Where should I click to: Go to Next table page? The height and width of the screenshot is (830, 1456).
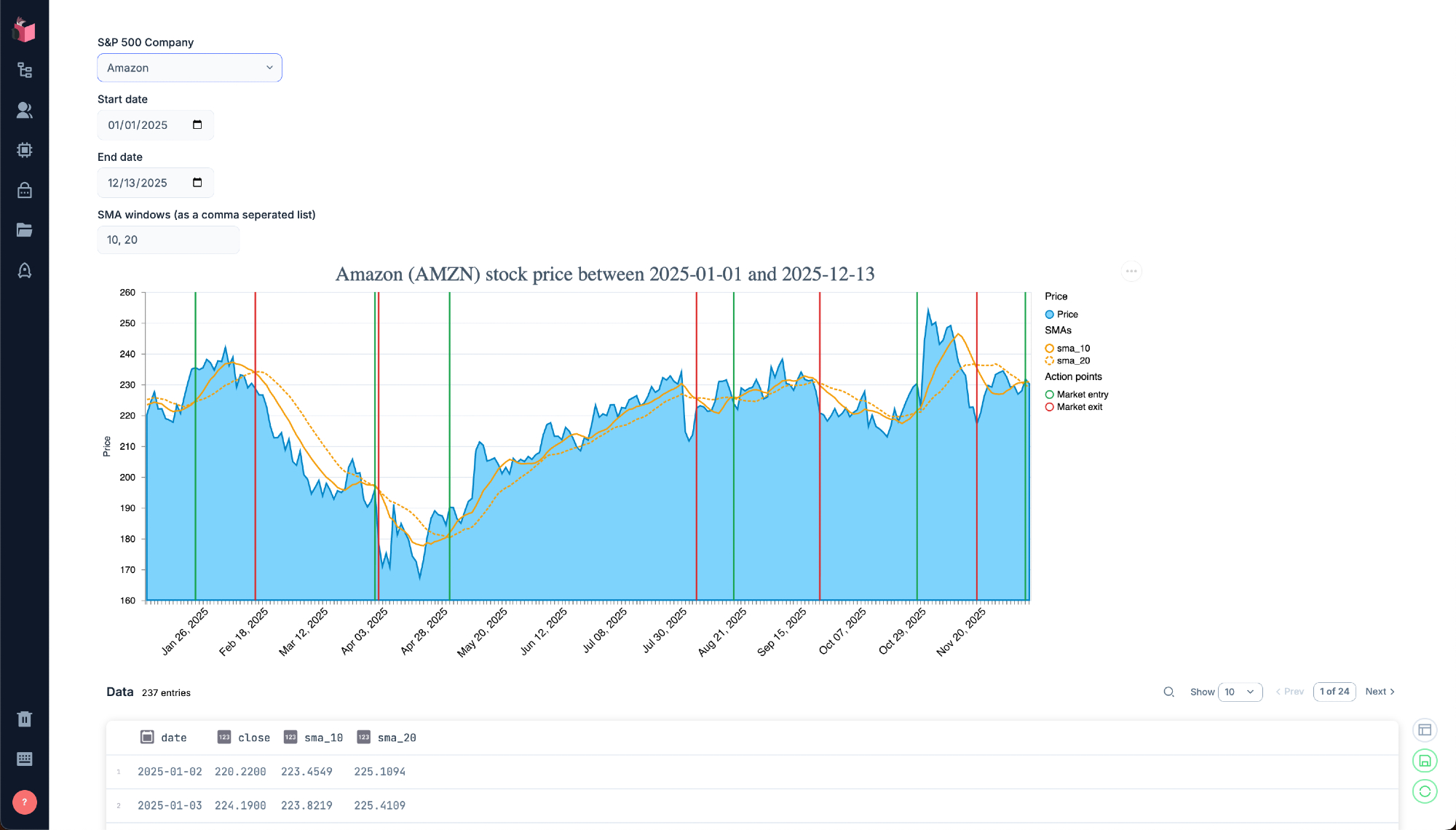coord(1380,692)
